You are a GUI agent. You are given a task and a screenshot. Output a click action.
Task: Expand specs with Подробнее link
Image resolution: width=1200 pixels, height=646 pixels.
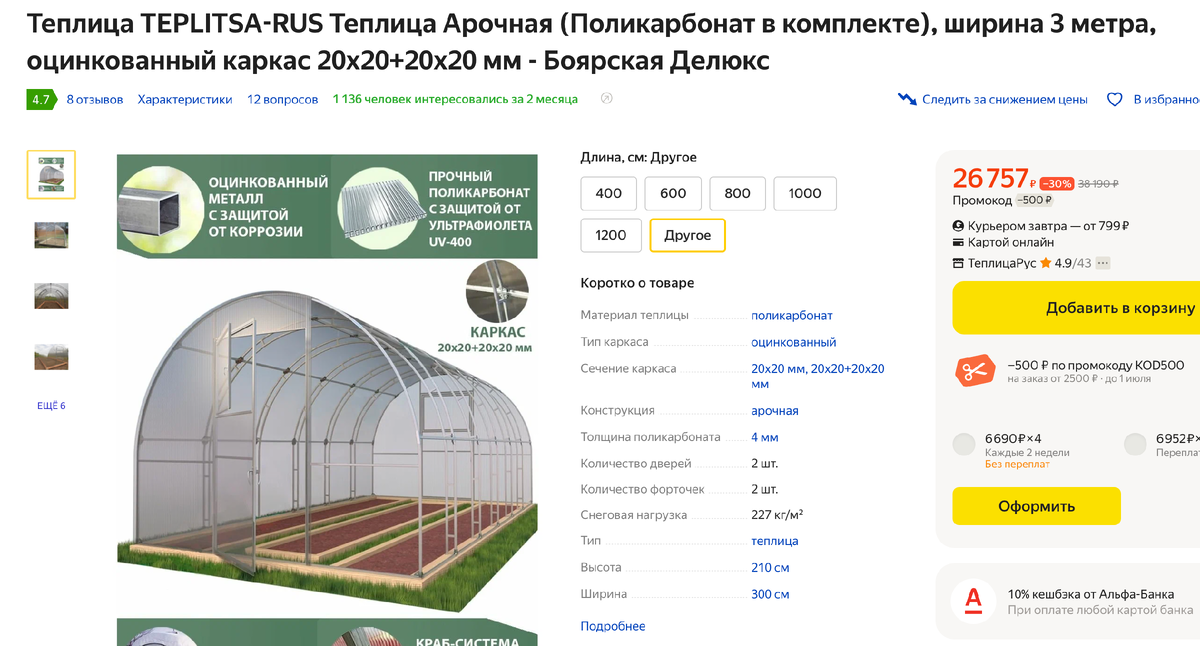613,627
